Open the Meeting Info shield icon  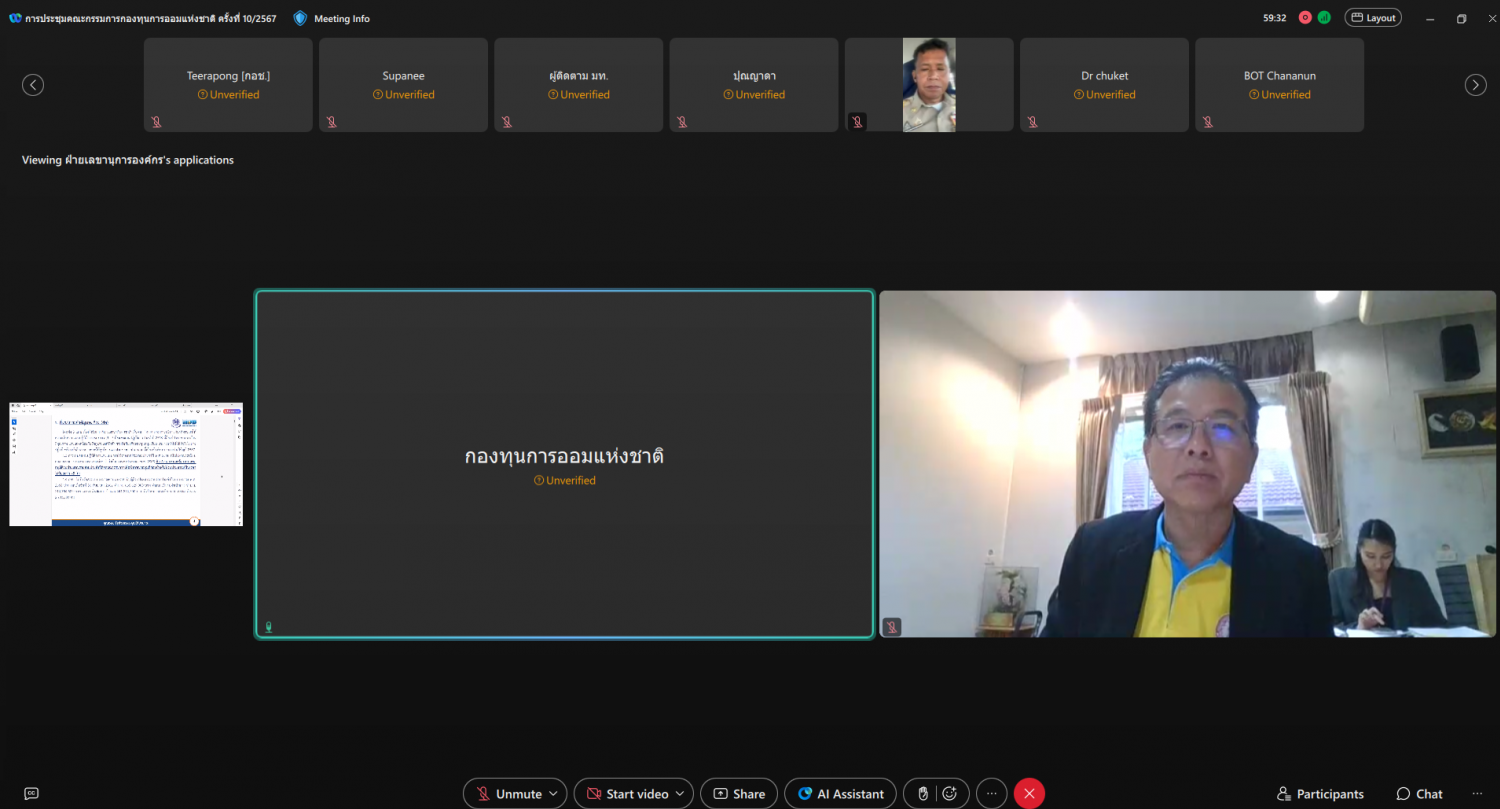[x=300, y=18]
